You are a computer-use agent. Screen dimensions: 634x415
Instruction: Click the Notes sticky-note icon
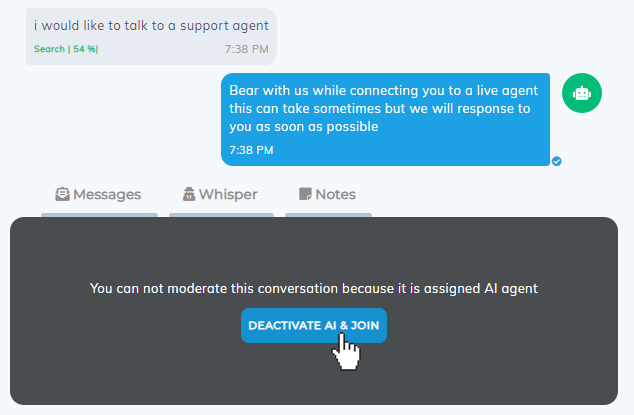[x=305, y=194]
